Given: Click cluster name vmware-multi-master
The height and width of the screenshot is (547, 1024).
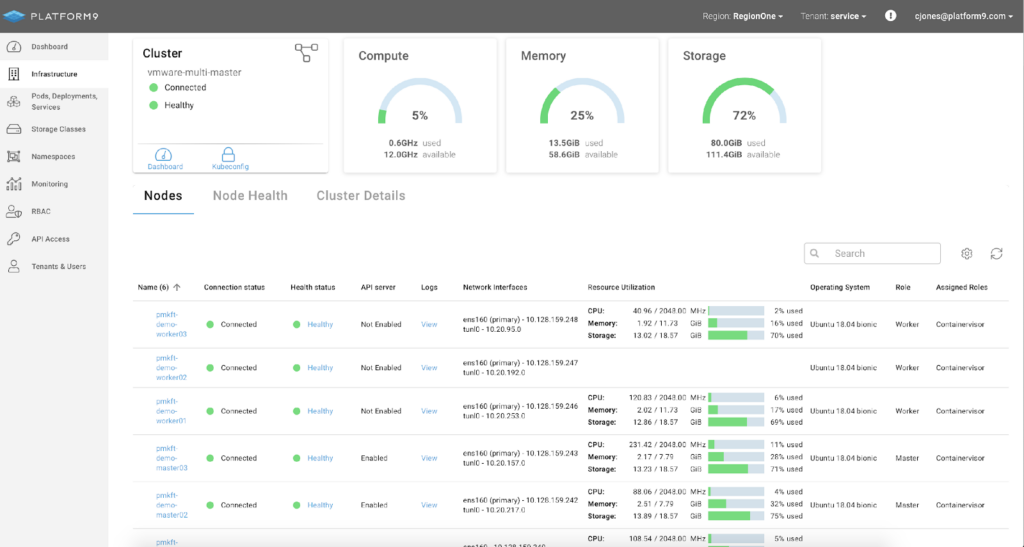Looking at the screenshot, I should 195,72.
